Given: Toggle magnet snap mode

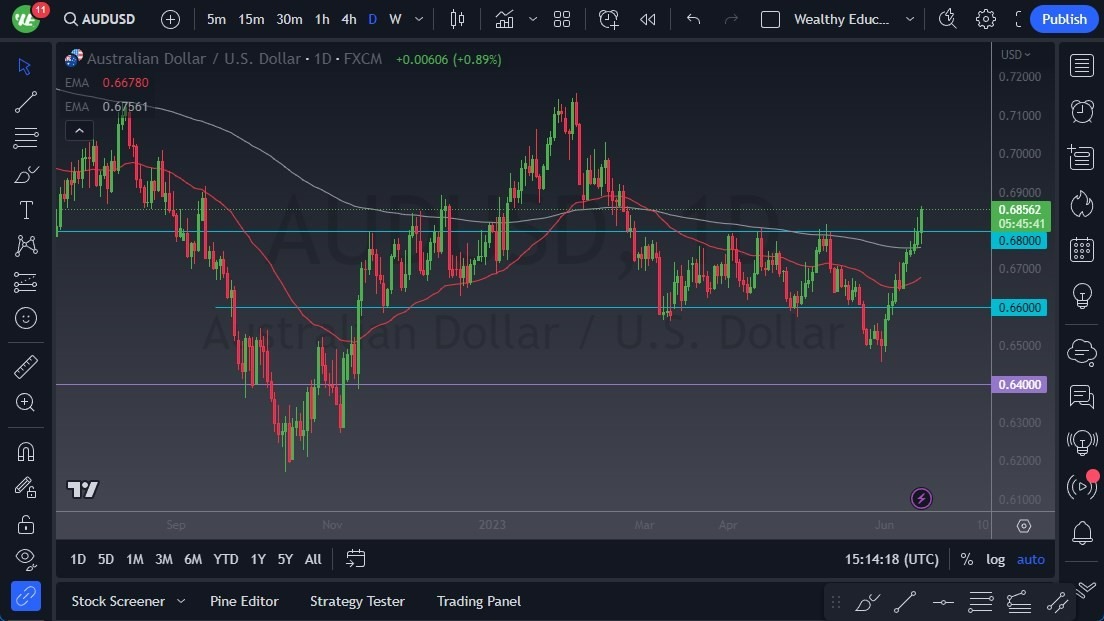Looking at the screenshot, I should point(25,451).
